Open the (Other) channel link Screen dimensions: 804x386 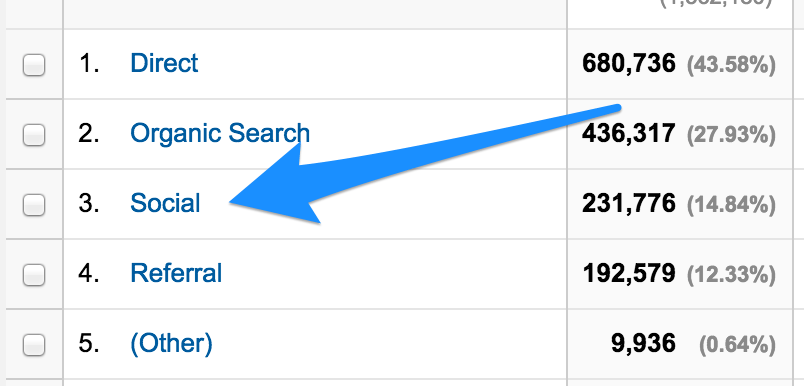pos(171,343)
